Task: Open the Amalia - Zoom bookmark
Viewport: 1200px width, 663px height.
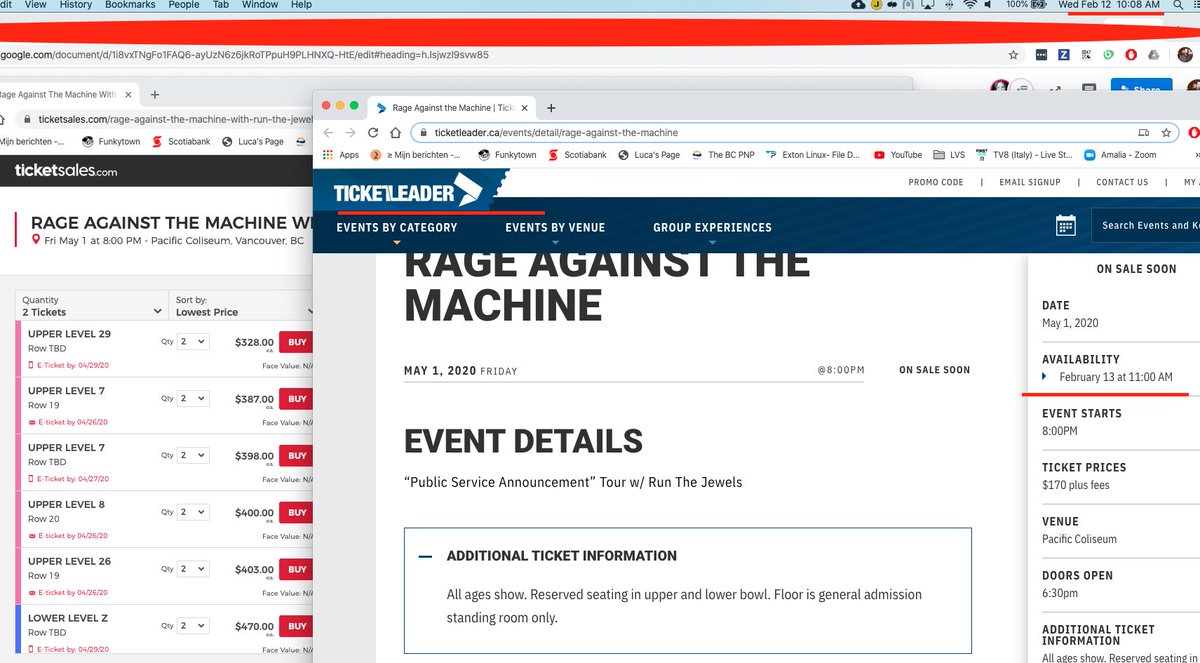Action: 1119,155
